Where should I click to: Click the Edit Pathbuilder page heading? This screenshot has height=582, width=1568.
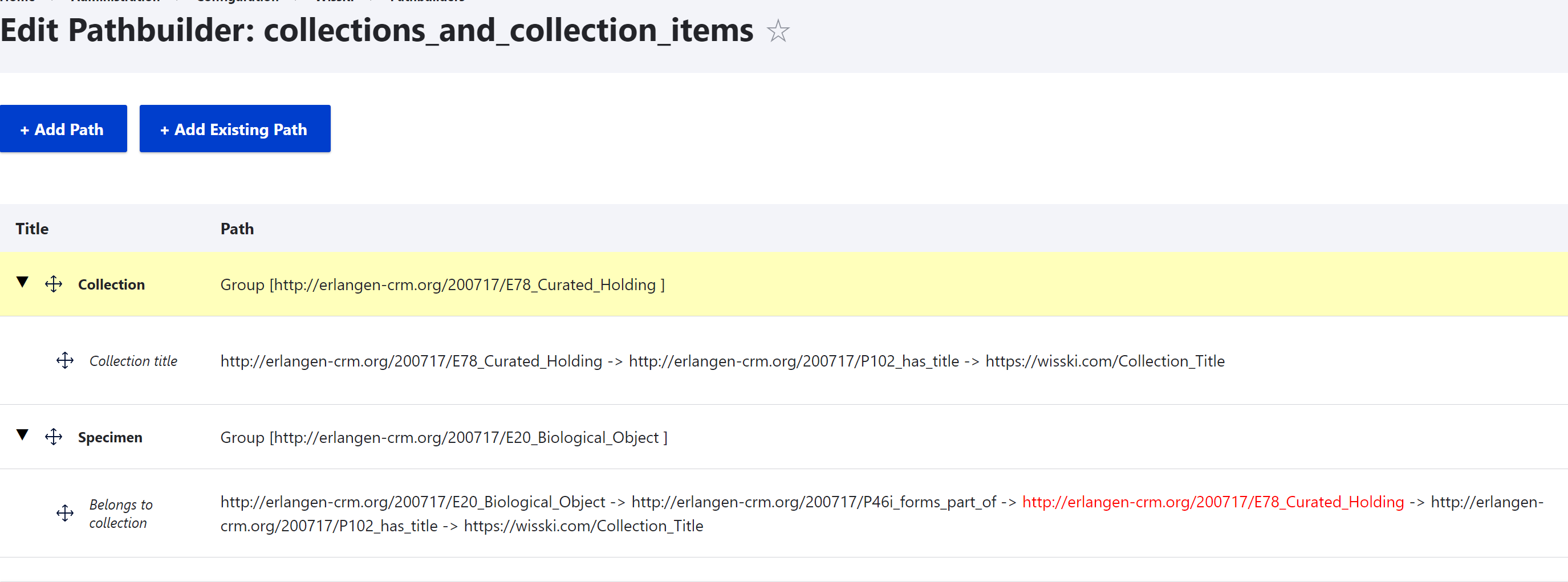377,30
